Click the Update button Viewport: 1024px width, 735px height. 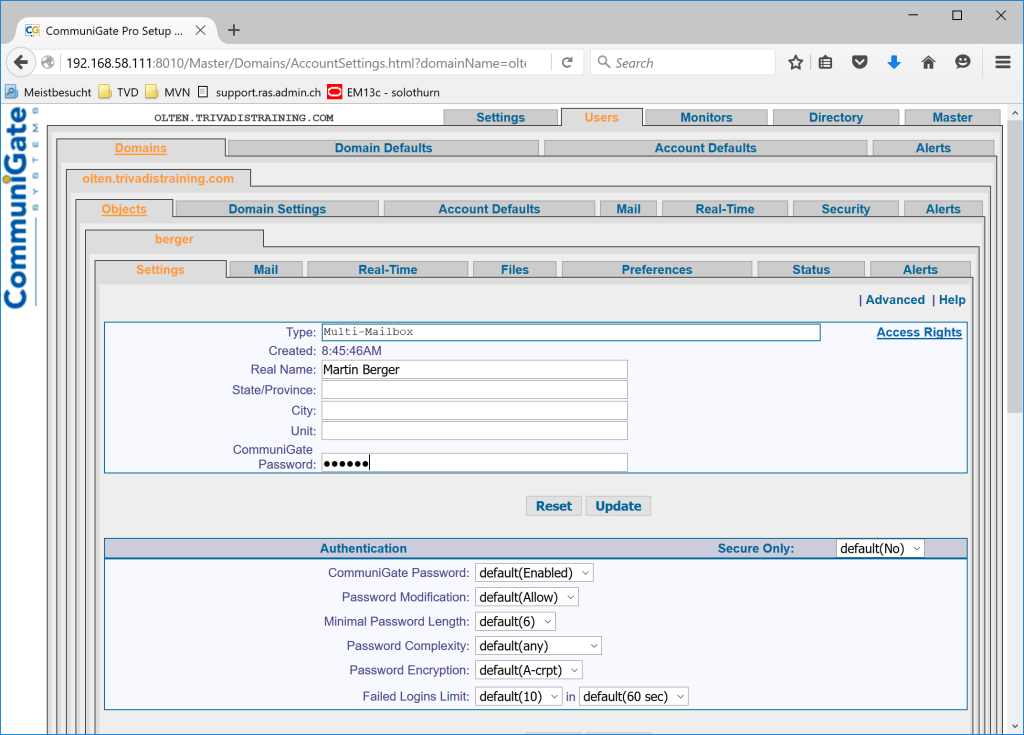point(618,506)
